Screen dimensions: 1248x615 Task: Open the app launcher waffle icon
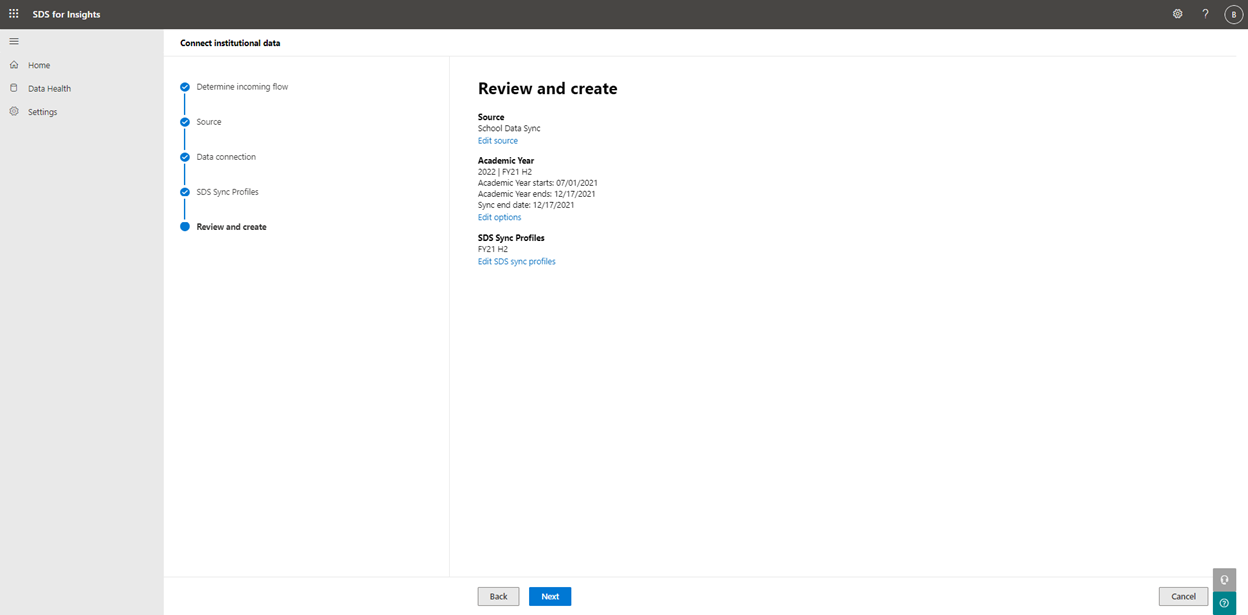(x=14, y=14)
